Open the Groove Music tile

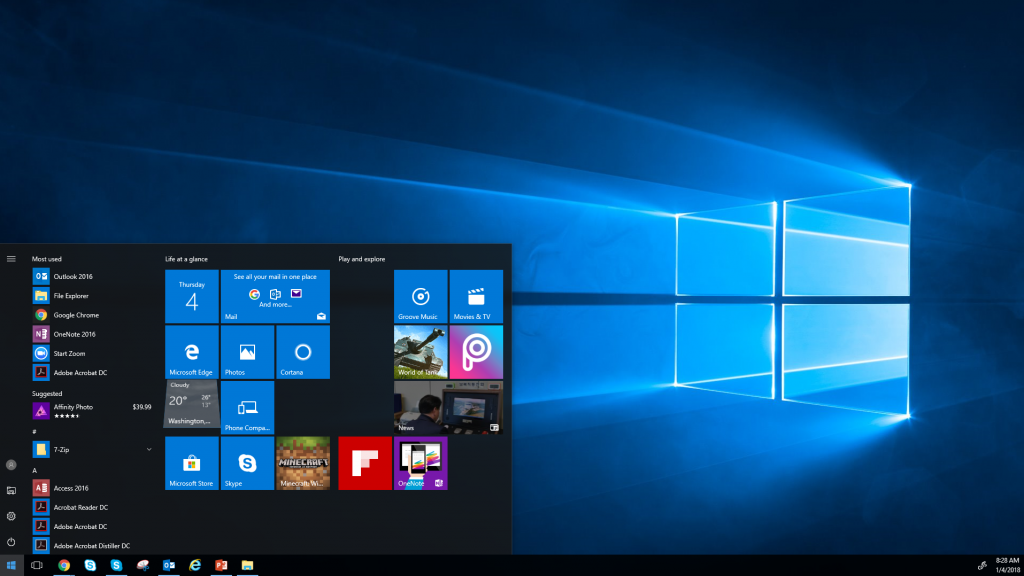(421, 296)
